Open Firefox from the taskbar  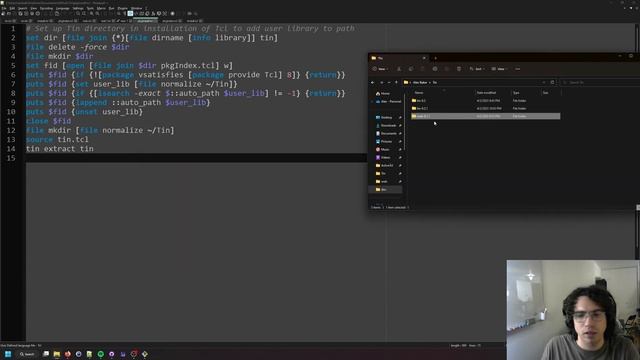[68, 354]
